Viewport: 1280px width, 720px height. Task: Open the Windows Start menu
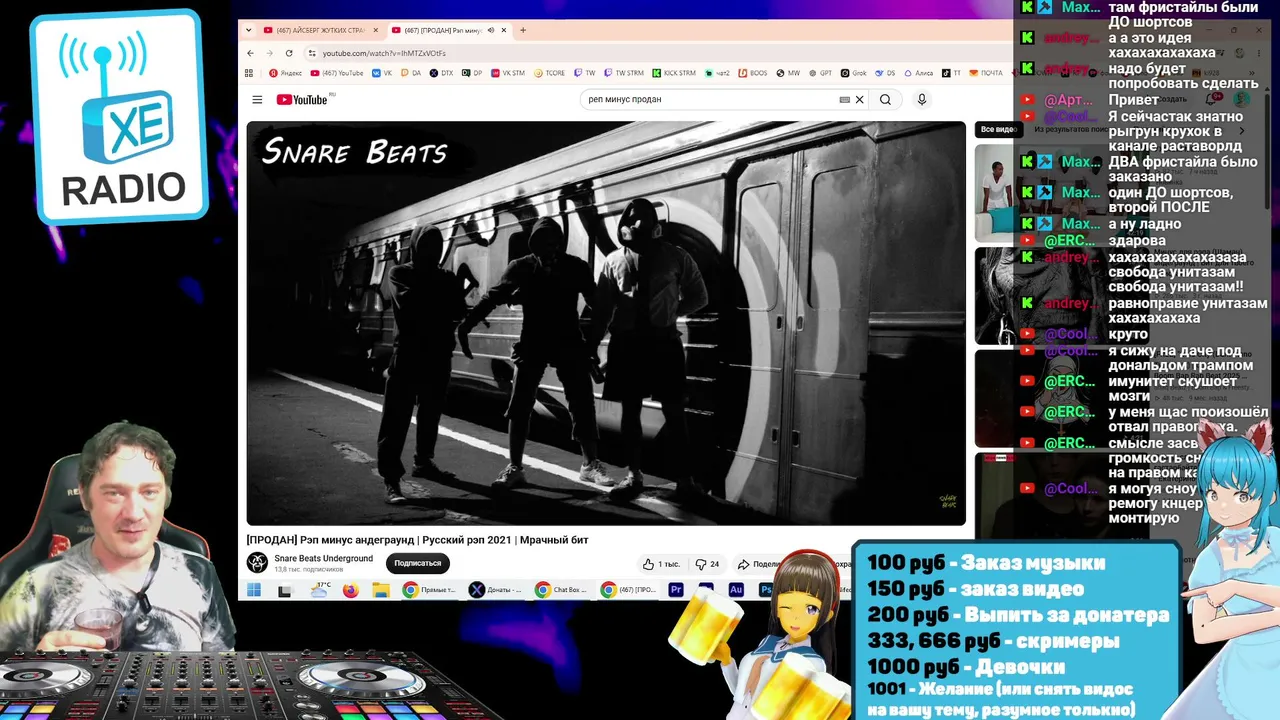[x=254, y=590]
